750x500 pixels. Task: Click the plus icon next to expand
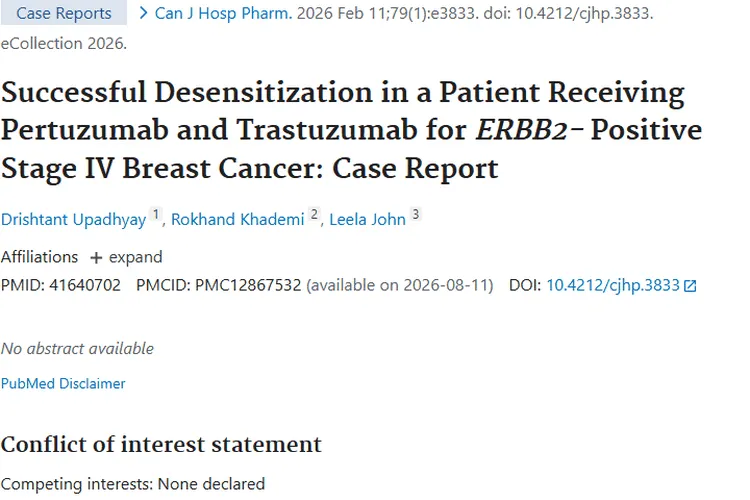tap(96, 258)
